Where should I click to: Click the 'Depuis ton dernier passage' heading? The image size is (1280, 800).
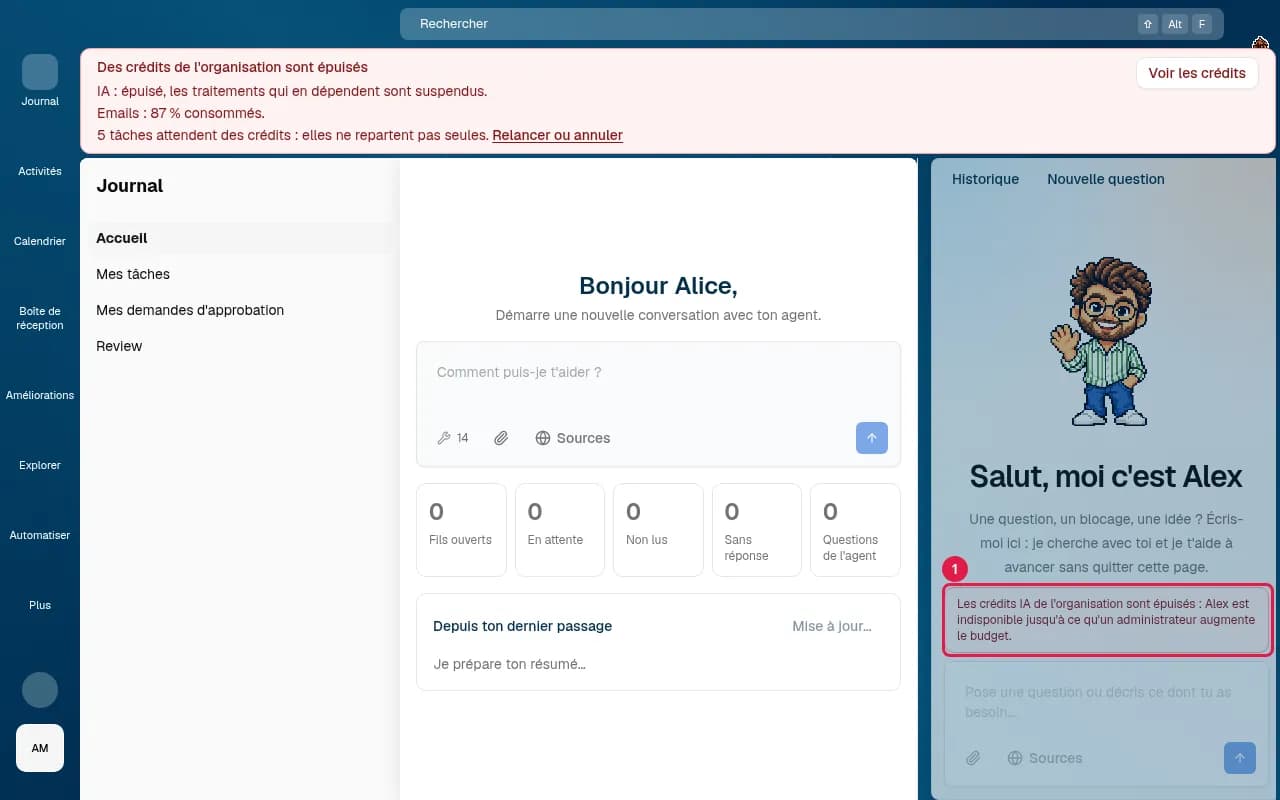tap(522, 626)
